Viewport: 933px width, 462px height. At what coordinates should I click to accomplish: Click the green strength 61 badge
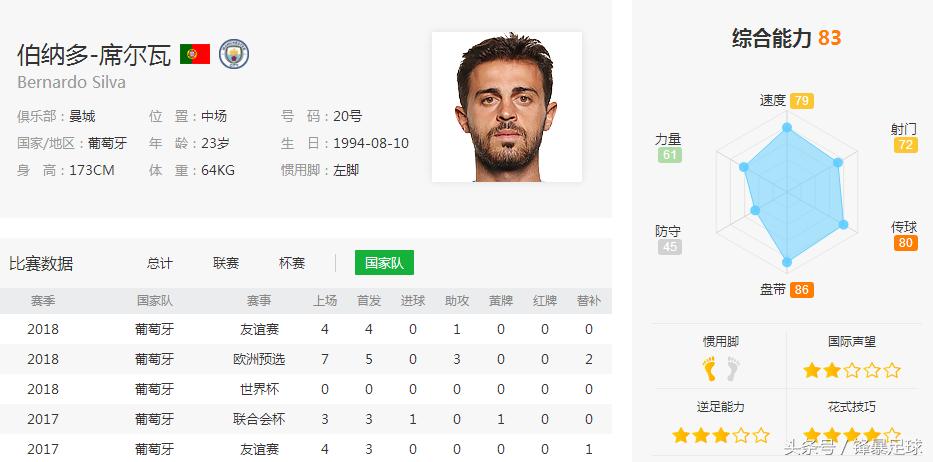[669, 155]
